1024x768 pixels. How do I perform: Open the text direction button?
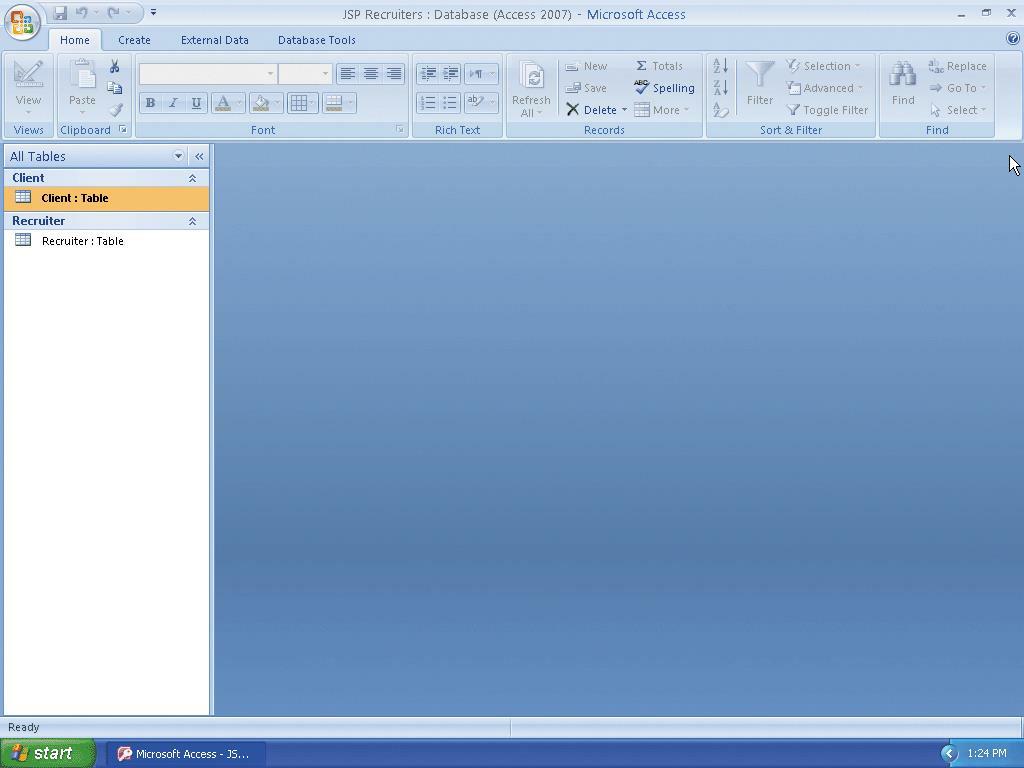click(x=481, y=74)
